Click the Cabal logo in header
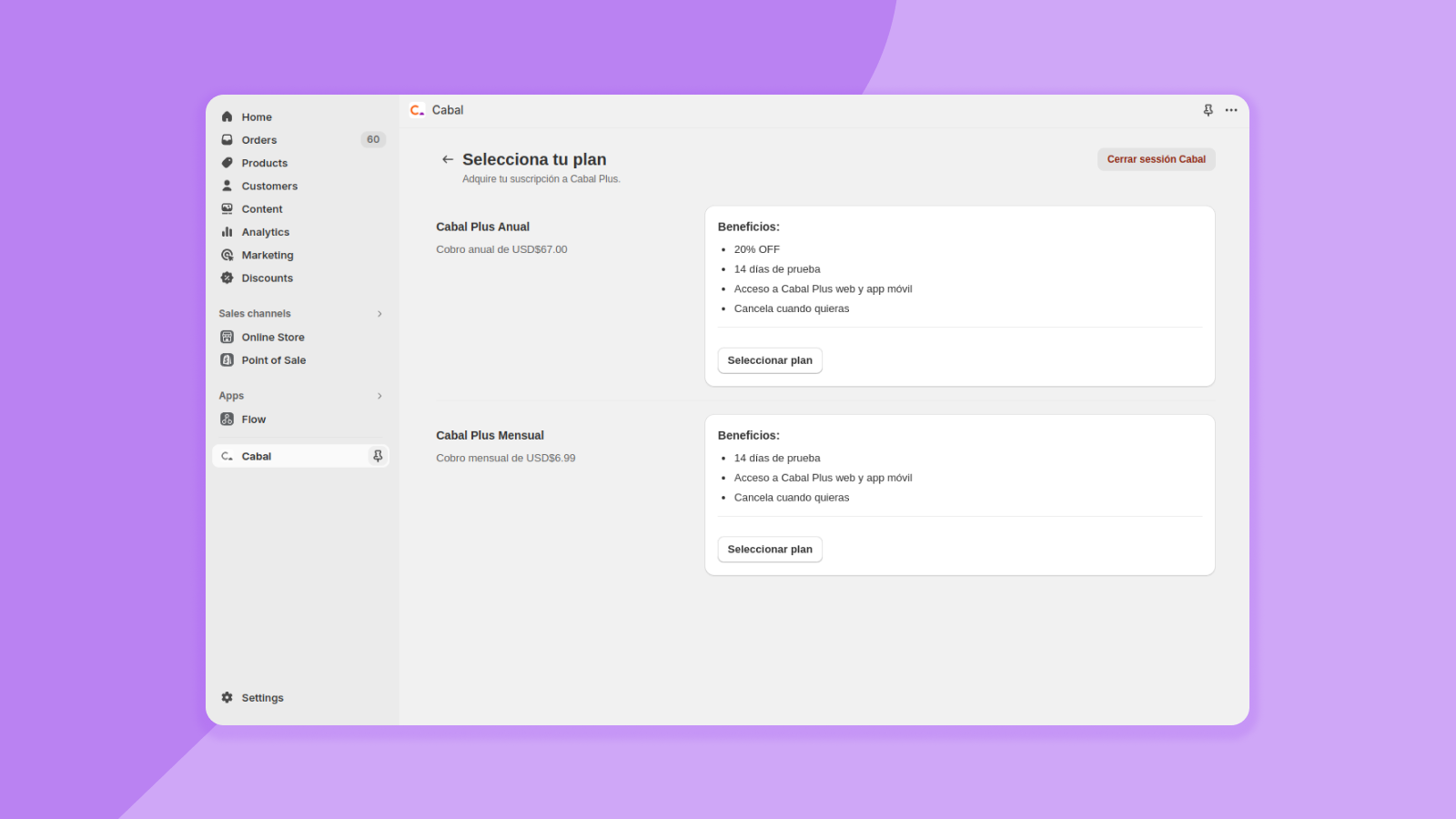Screen dimensions: 1456x819 pyautogui.click(x=417, y=110)
